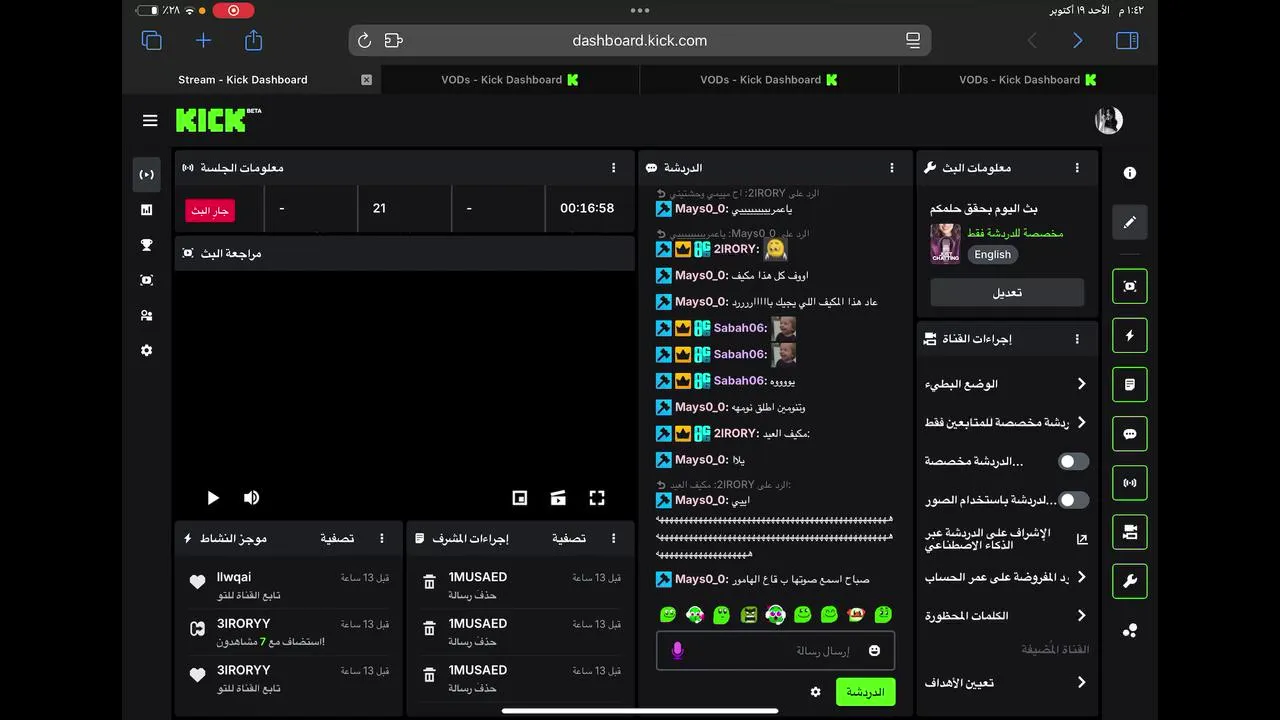Open options menu of إجراءات القناة panel
Image resolution: width=1280 pixels, height=720 pixels.
[1077, 339]
